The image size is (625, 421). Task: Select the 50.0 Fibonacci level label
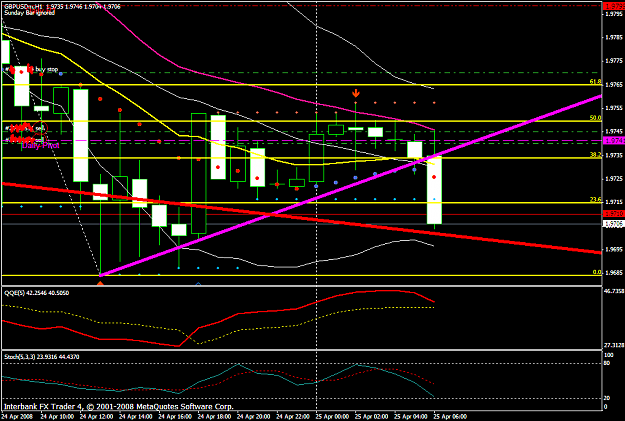595,118
